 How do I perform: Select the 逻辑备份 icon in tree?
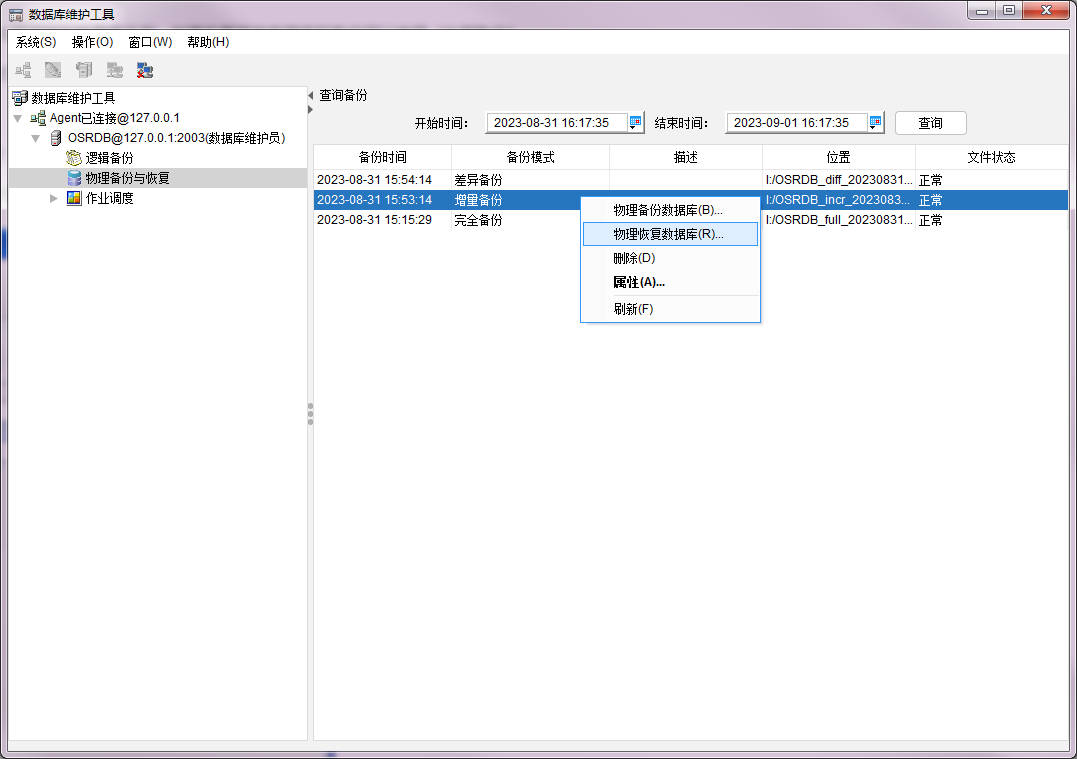(74, 158)
